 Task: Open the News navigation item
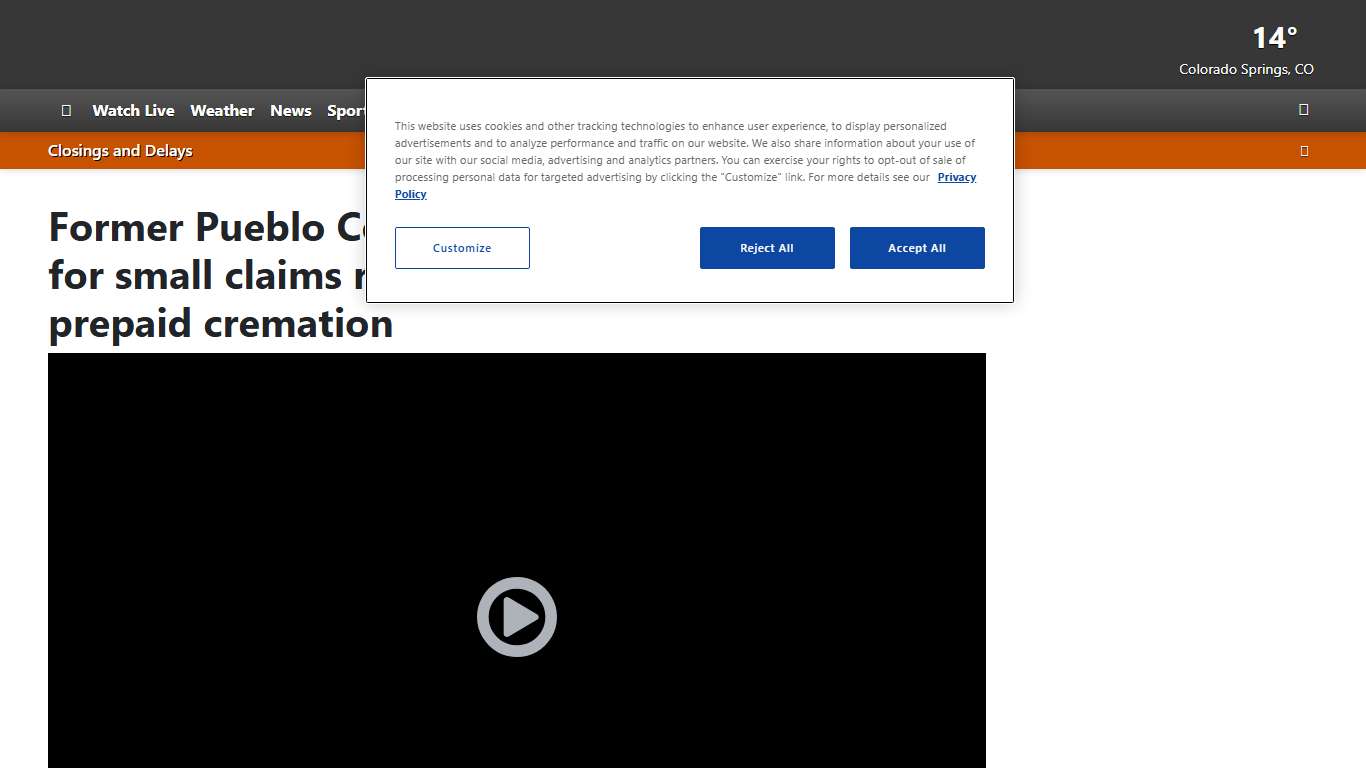click(x=290, y=111)
